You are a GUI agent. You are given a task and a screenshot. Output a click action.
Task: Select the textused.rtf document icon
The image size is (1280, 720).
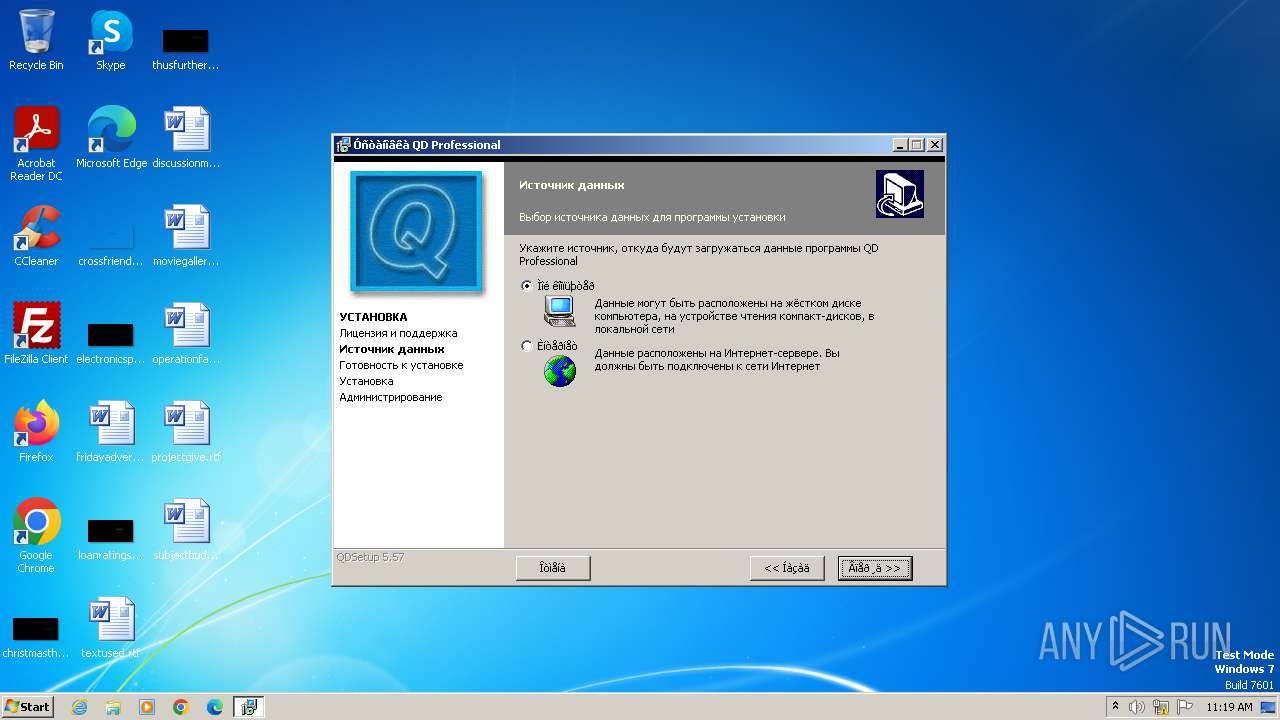111,628
